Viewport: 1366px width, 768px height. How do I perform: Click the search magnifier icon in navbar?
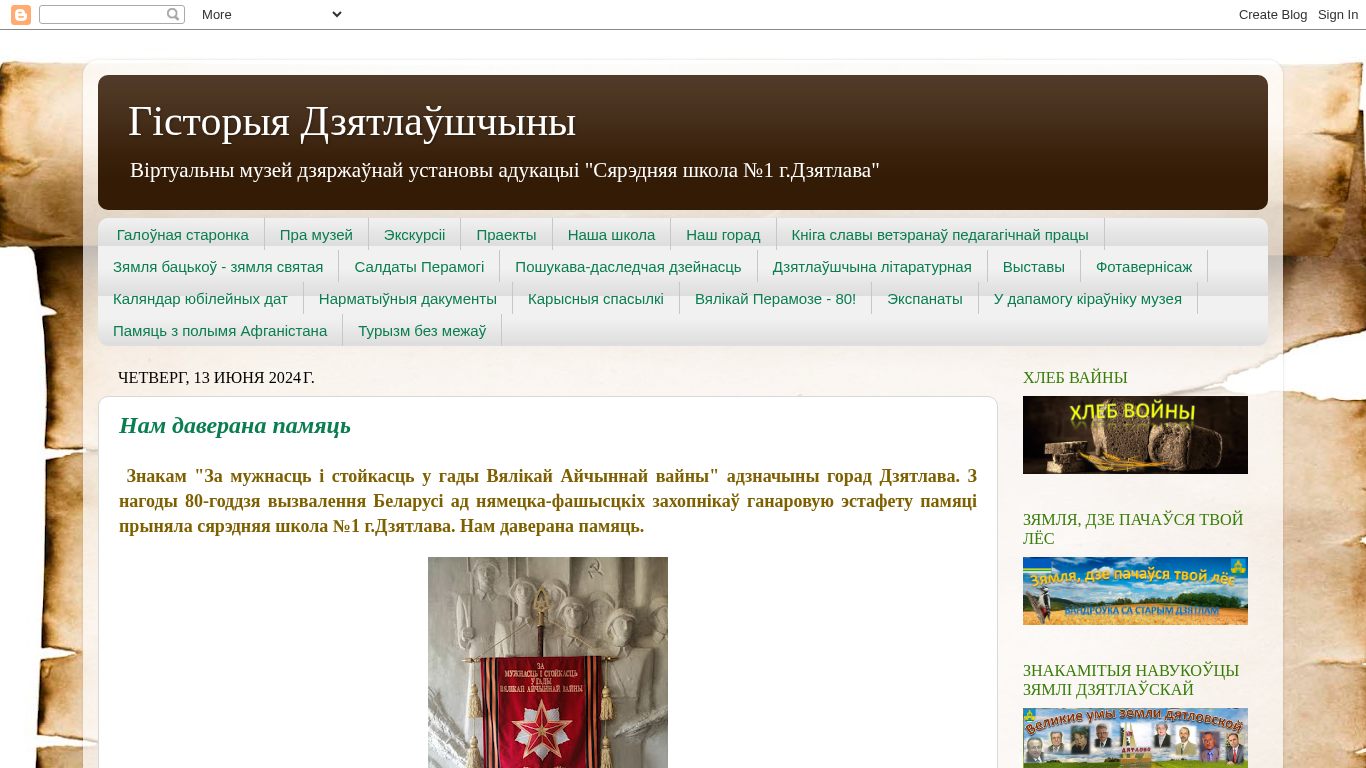point(173,15)
